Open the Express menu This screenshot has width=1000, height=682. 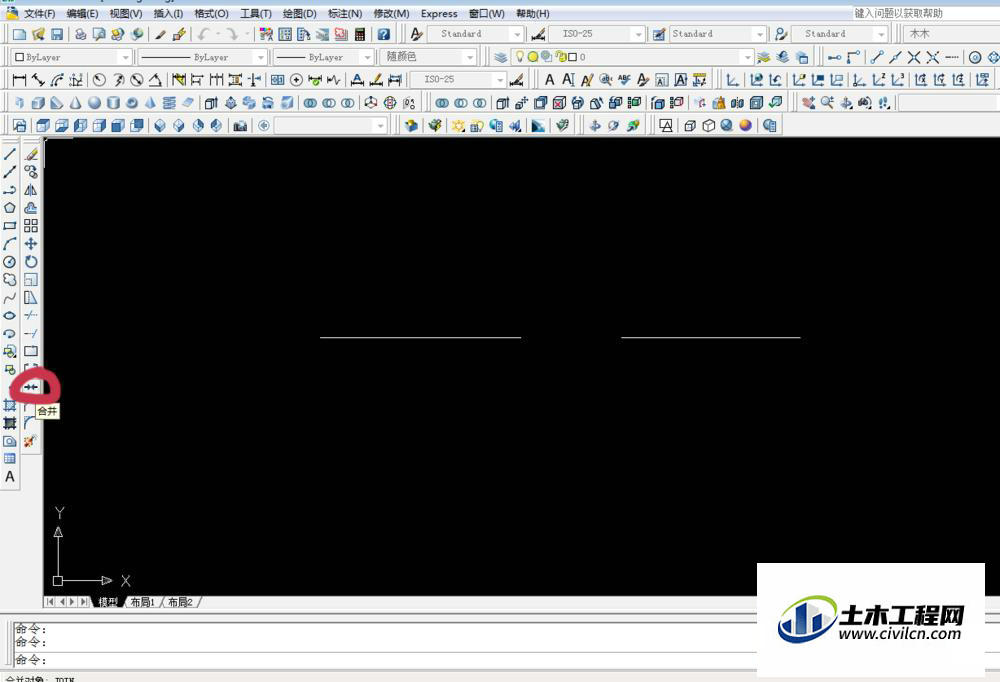click(x=439, y=13)
